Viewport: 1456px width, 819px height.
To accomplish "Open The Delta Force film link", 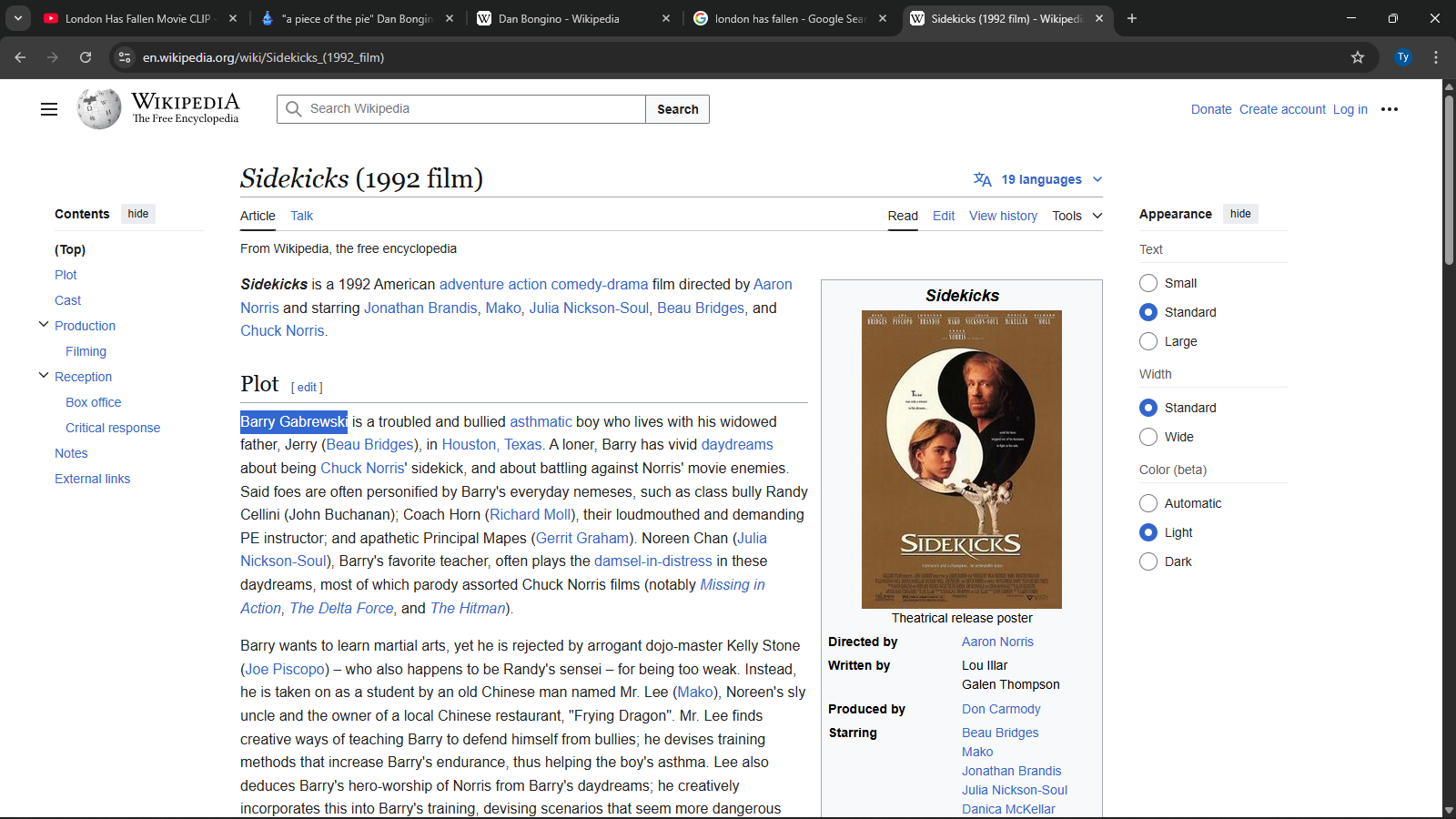I will (x=341, y=608).
